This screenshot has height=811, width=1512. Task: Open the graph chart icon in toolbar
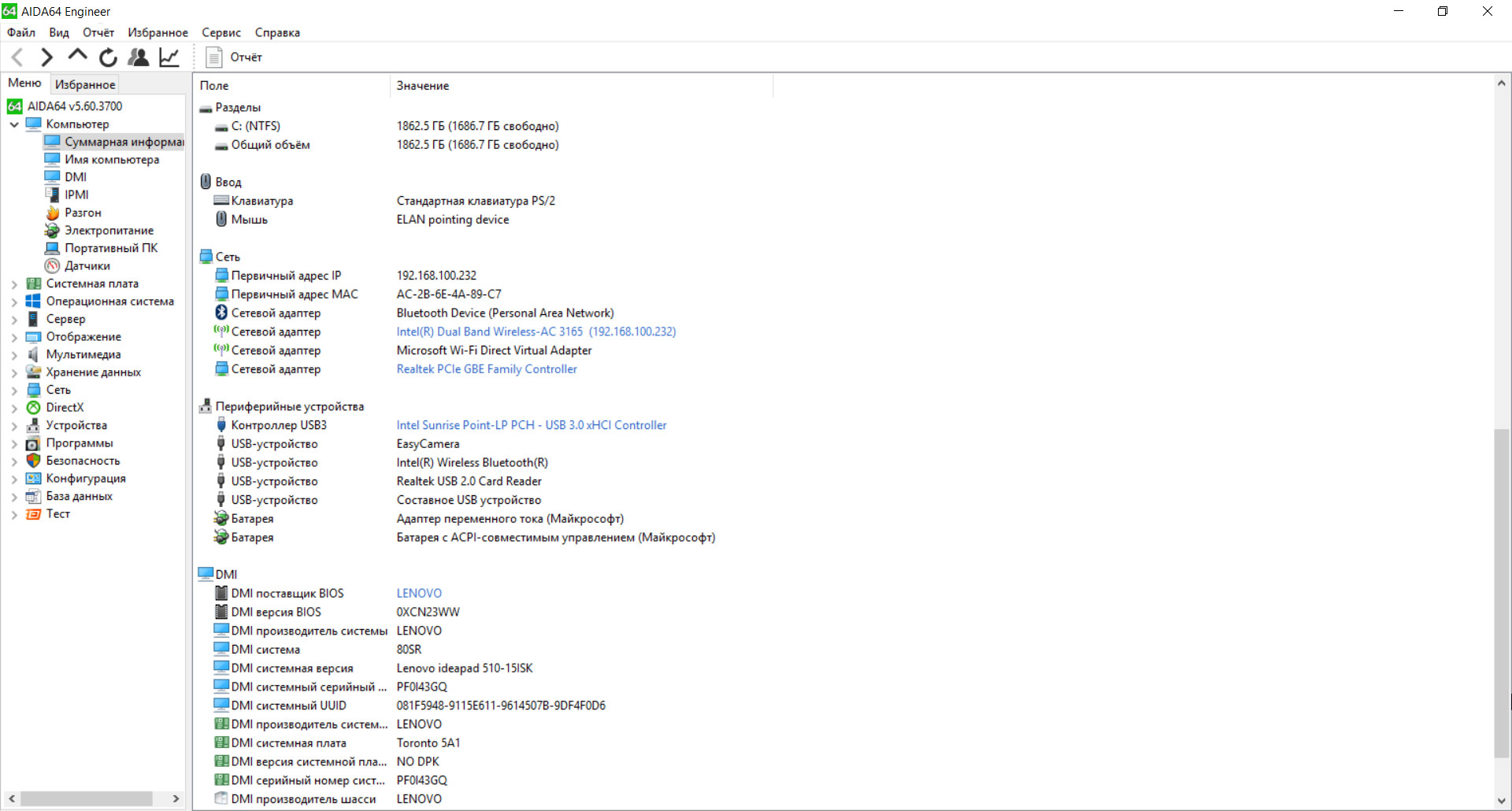(x=169, y=57)
